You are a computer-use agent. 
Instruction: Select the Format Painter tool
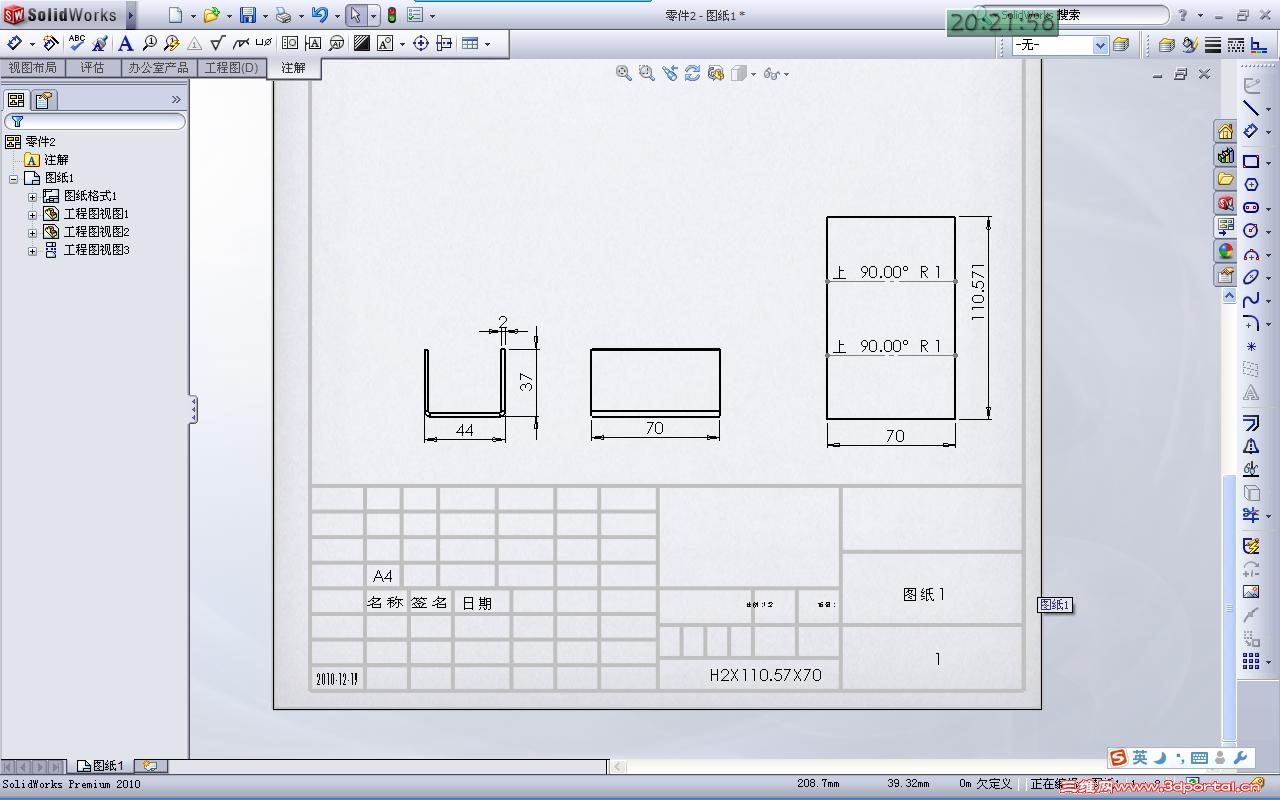pyautogui.click(x=100, y=43)
